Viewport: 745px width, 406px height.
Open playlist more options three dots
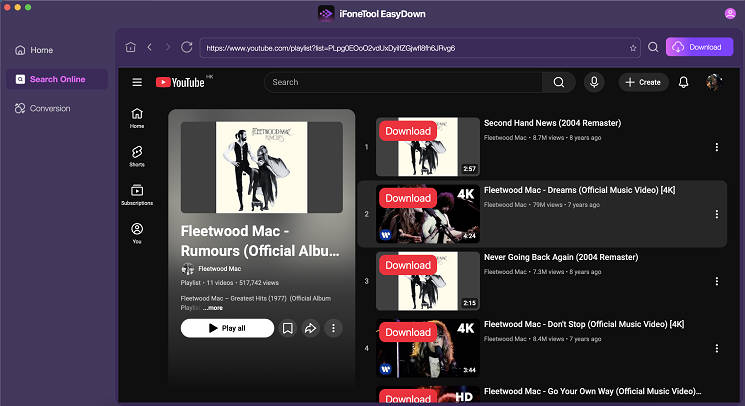pos(333,328)
